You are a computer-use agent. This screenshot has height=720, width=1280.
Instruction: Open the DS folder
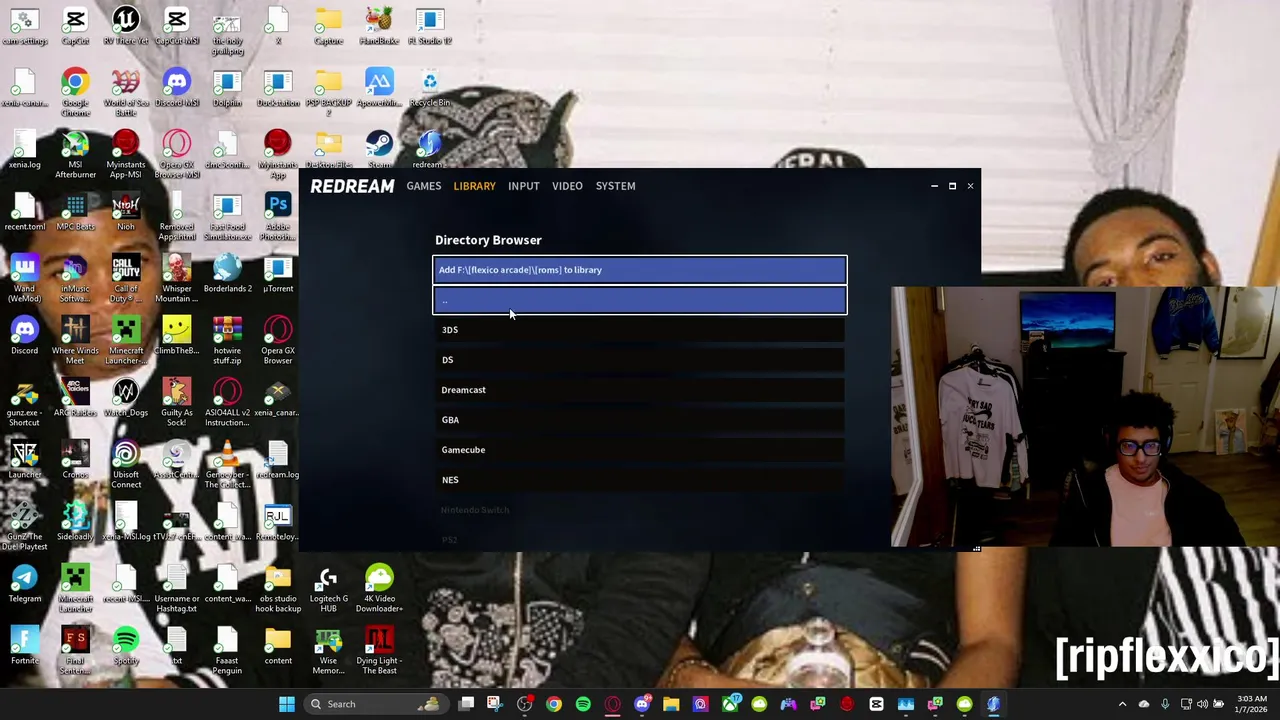click(x=640, y=360)
